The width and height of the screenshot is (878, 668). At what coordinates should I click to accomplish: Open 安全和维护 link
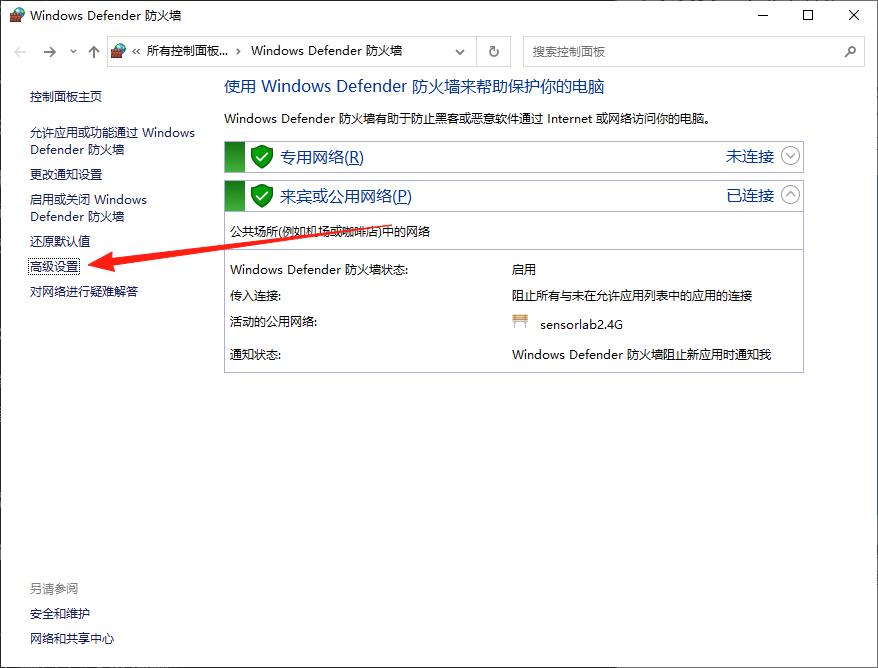point(60,614)
